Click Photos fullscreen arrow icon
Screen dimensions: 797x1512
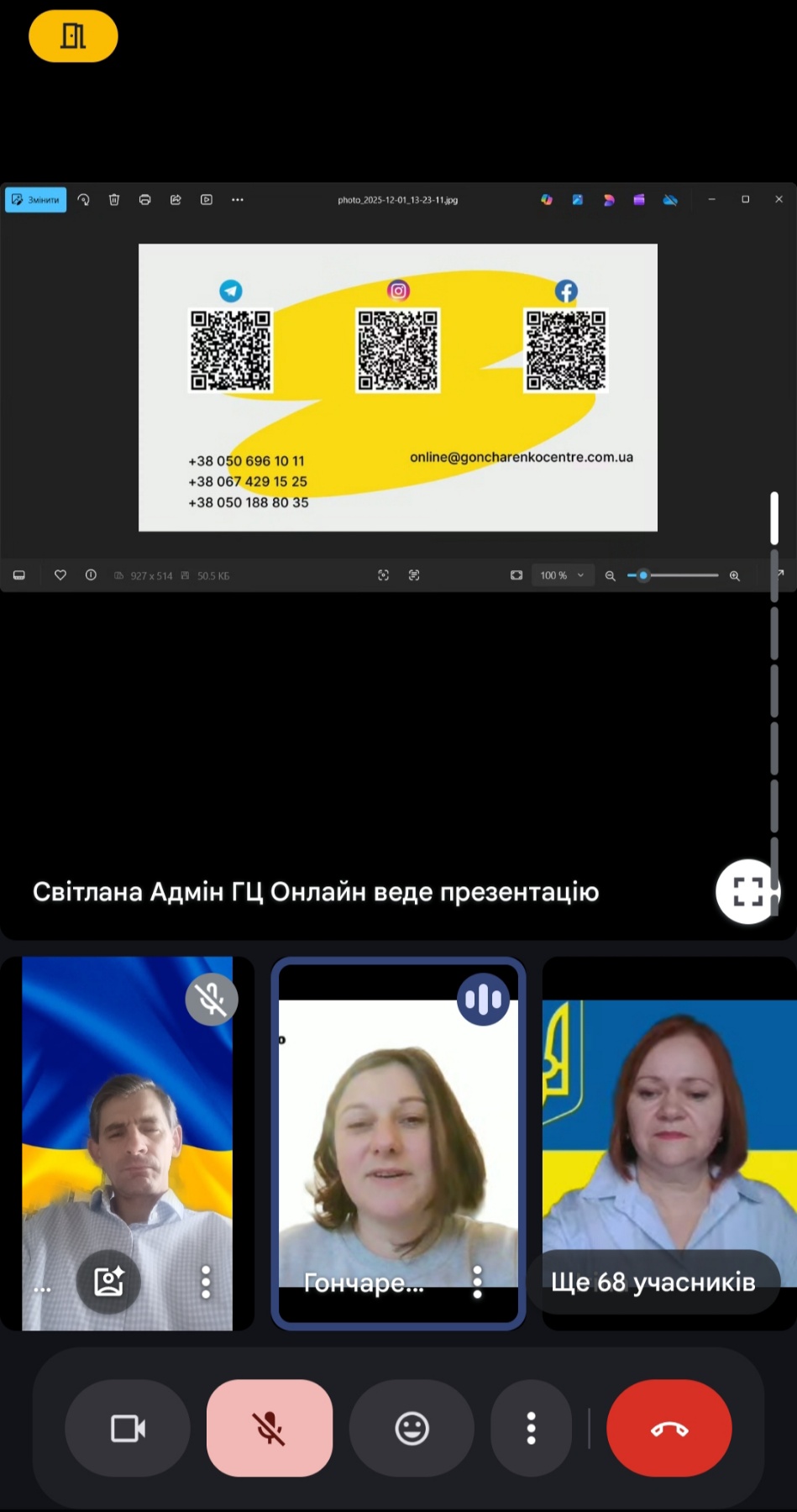pos(780,573)
